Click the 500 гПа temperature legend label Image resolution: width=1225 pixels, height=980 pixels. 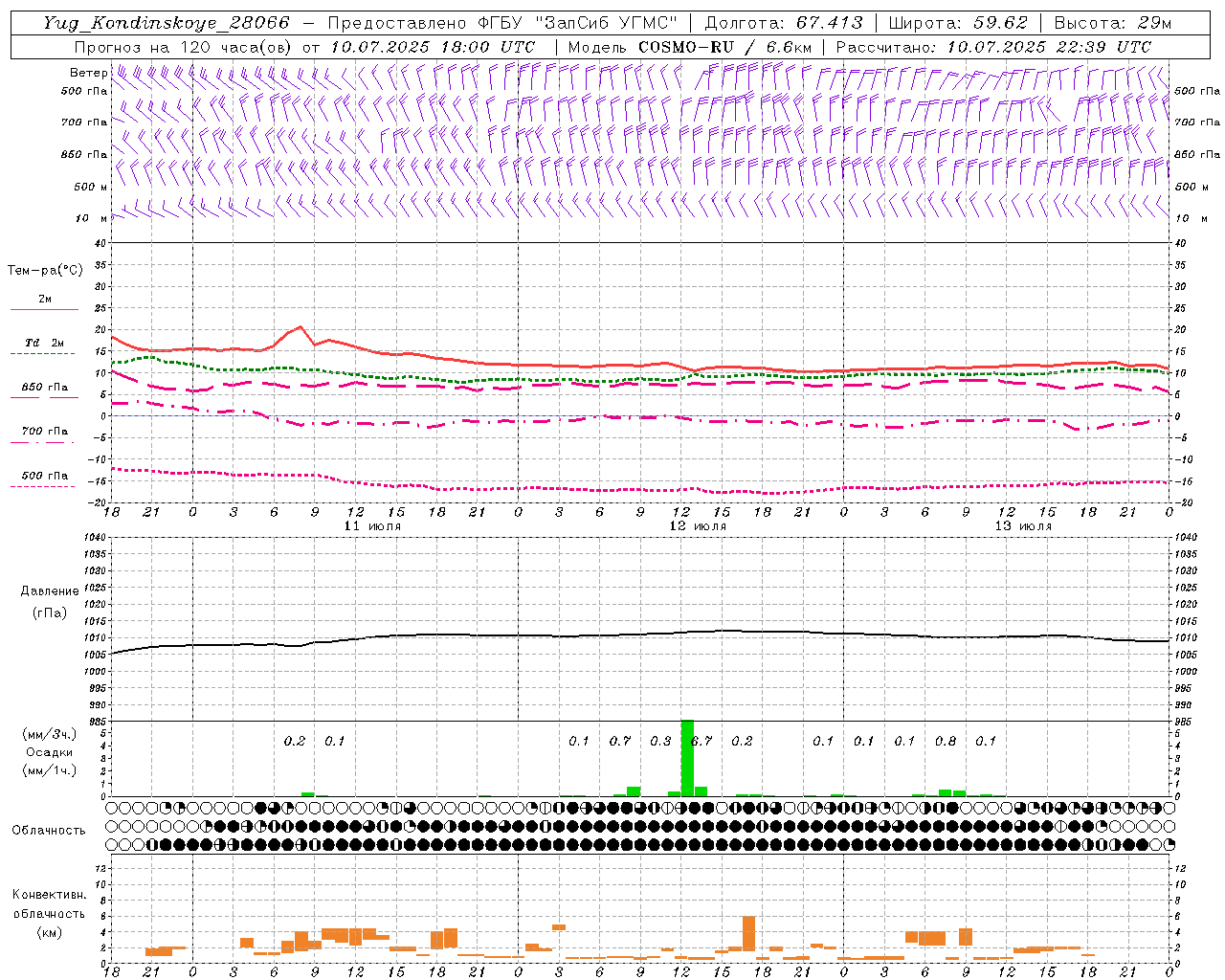(45, 476)
